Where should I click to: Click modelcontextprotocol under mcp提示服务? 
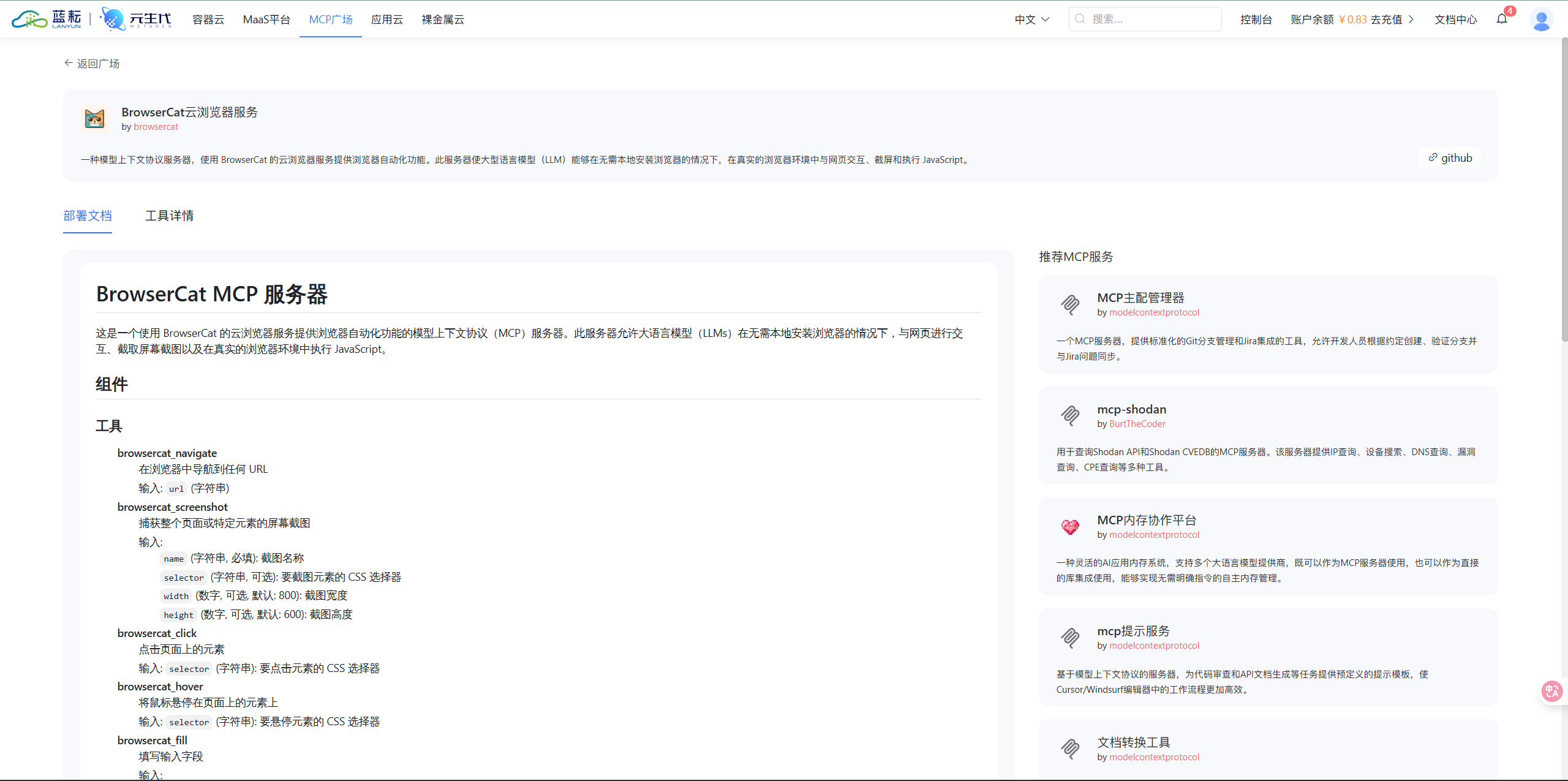(x=1155, y=646)
